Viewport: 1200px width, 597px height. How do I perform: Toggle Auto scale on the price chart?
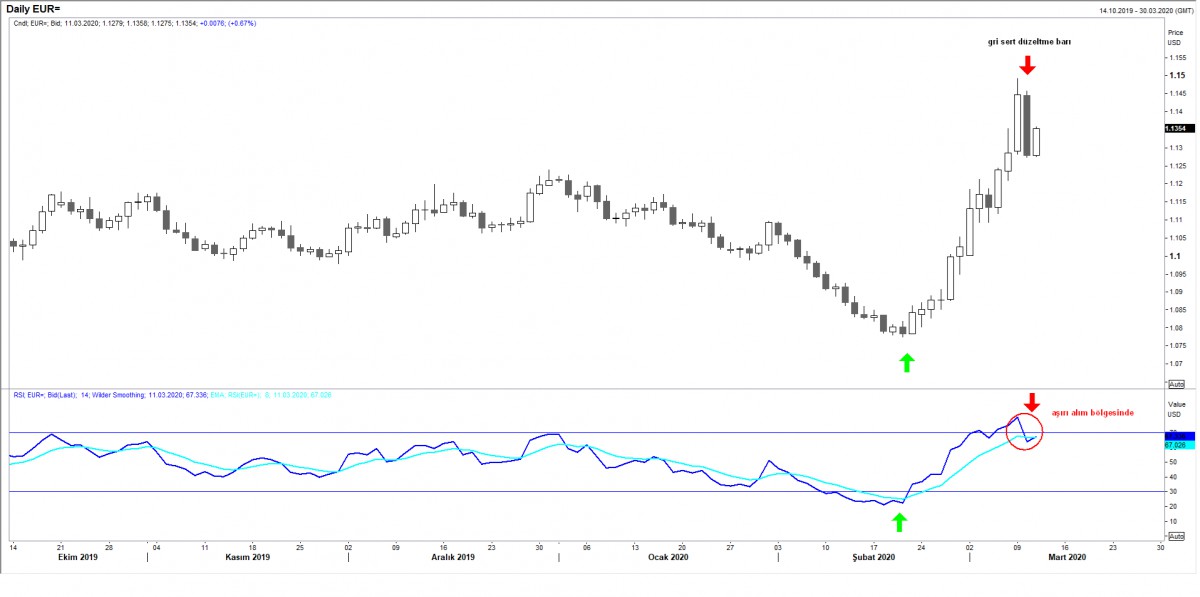click(x=1176, y=384)
